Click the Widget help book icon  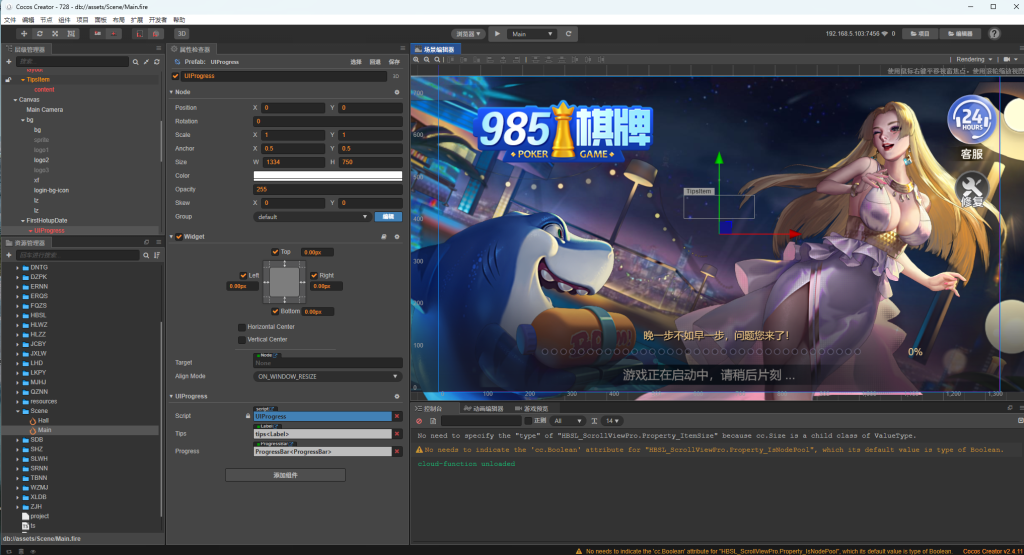point(384,237)
